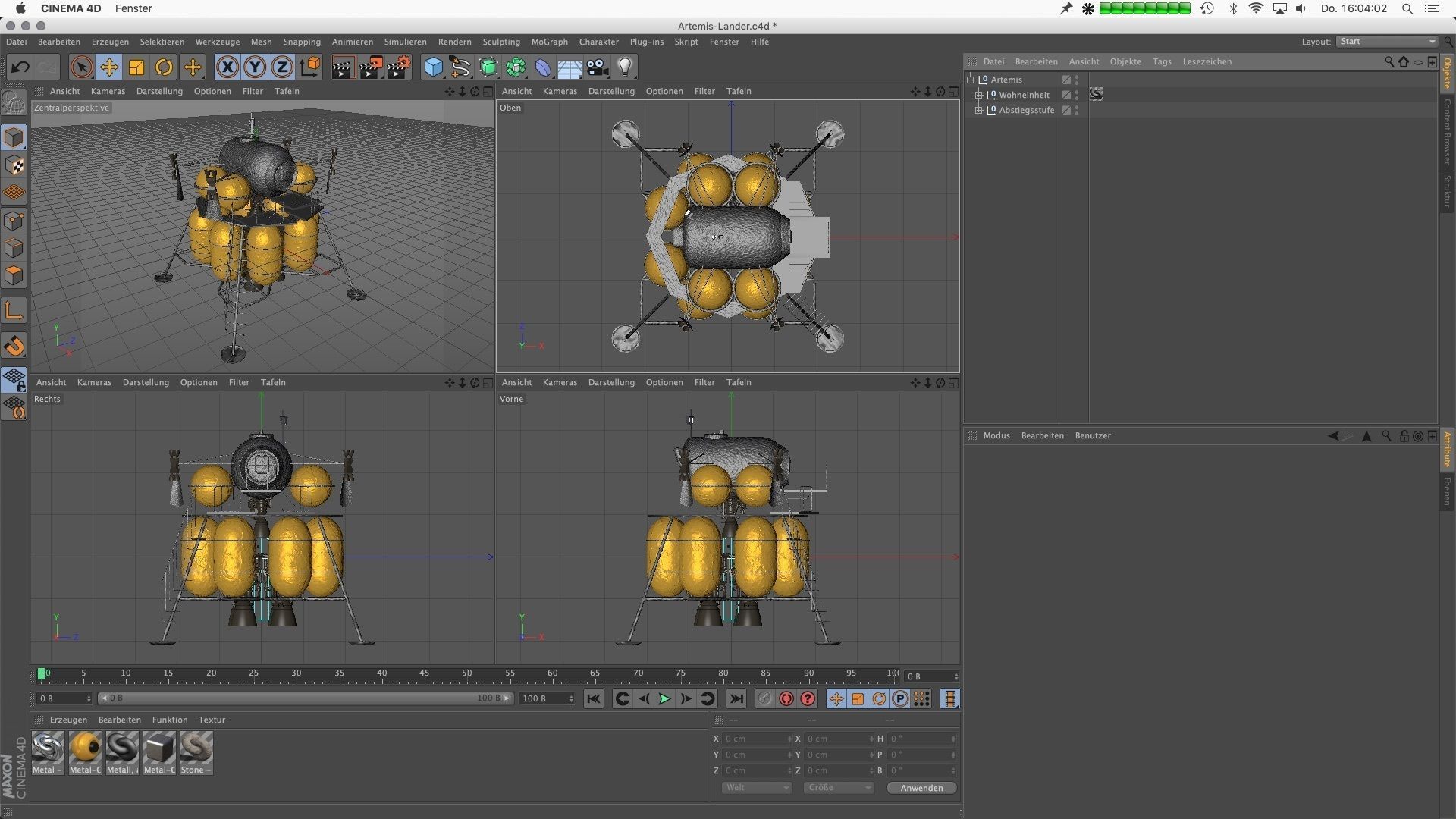Viewport: 1456px width, 819px height.
Task: Expand the Wohneinheit tree node
Action: pos(979,95)
